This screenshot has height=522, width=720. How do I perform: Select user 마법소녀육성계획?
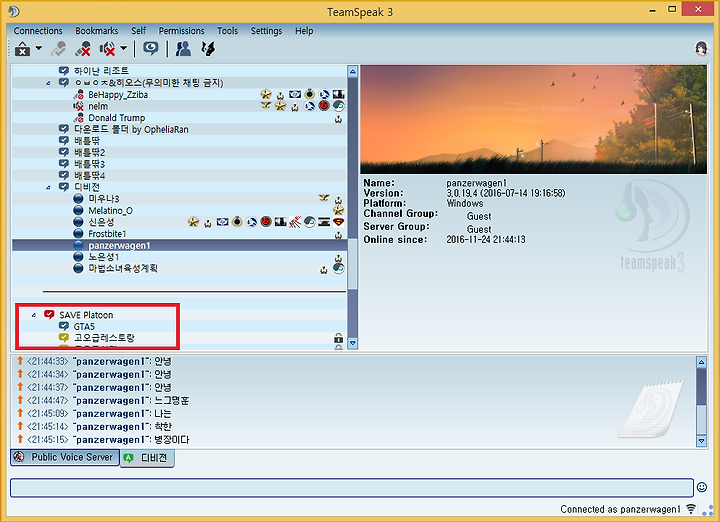pyautogui.click(x=123, y=268)
